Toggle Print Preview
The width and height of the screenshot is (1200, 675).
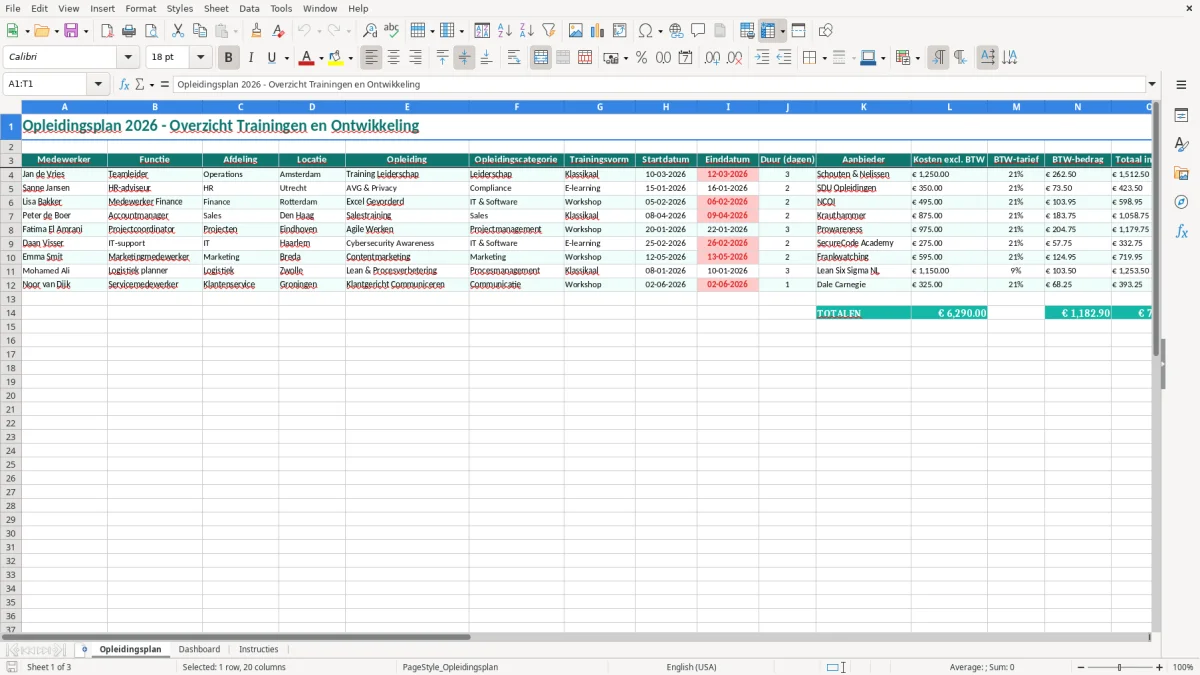(x=151, y=31)
